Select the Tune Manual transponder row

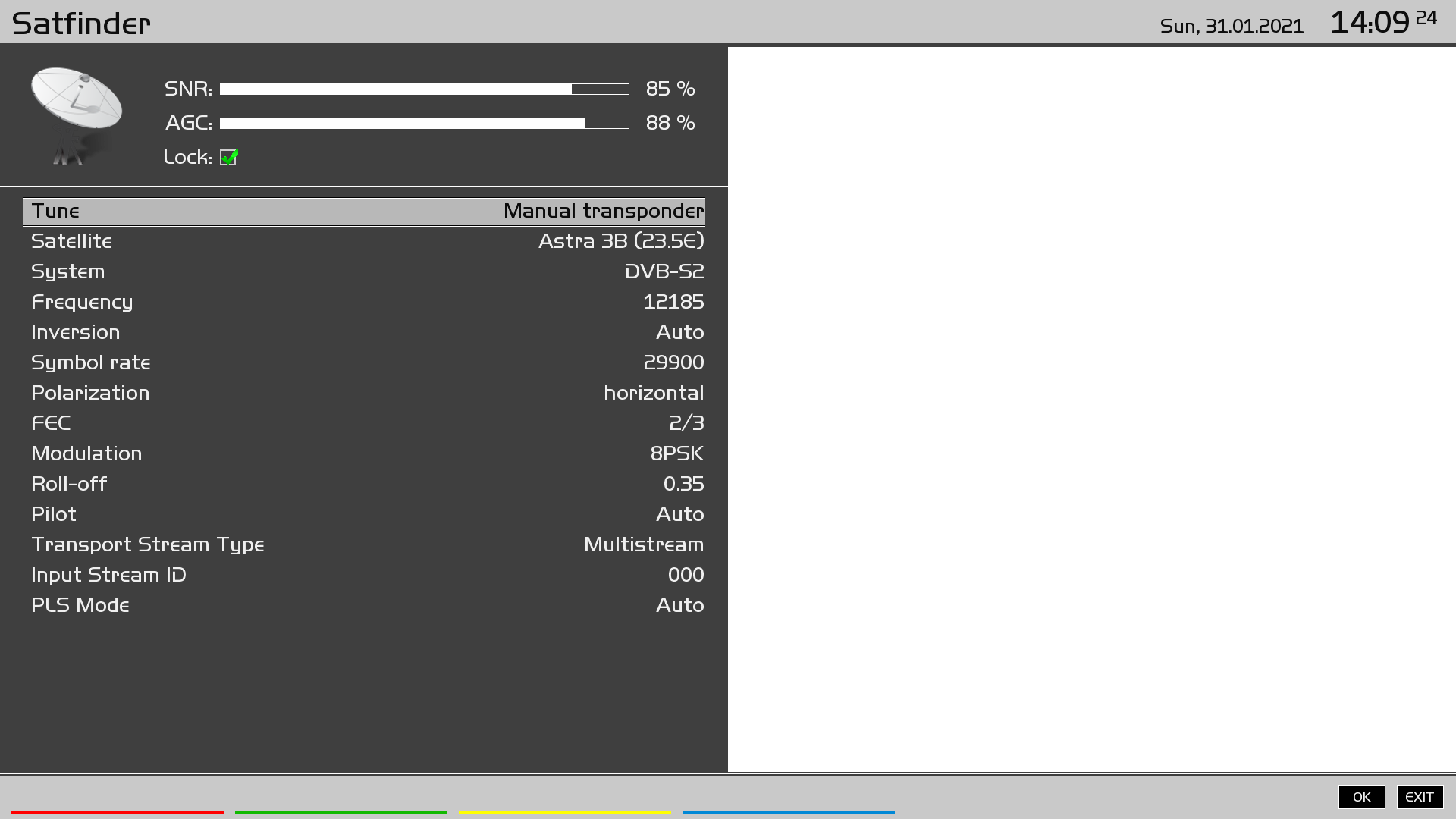coord(364,212)
